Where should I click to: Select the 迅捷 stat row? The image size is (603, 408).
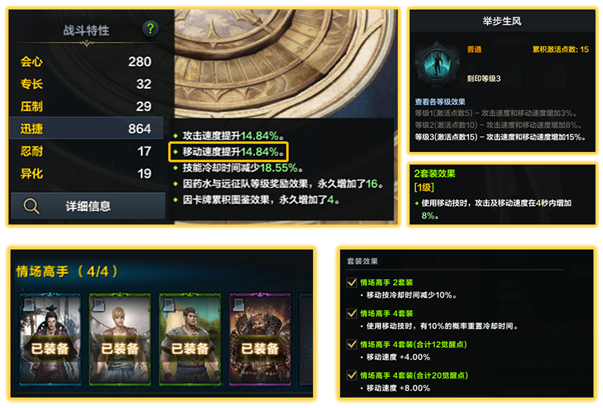[87, 128]
